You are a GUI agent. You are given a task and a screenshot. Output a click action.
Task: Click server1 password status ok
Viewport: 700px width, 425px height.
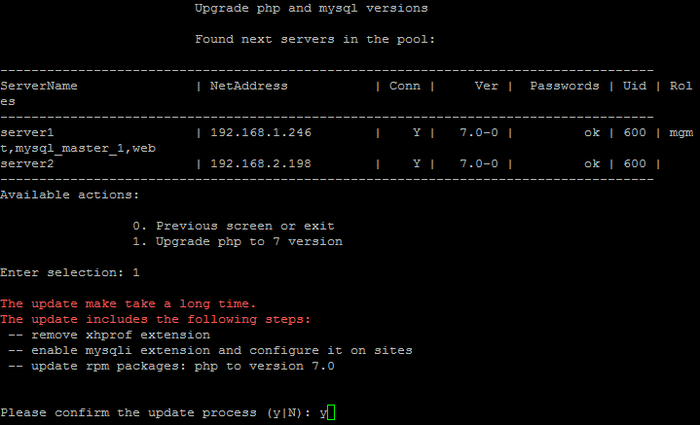pos(592,133)
